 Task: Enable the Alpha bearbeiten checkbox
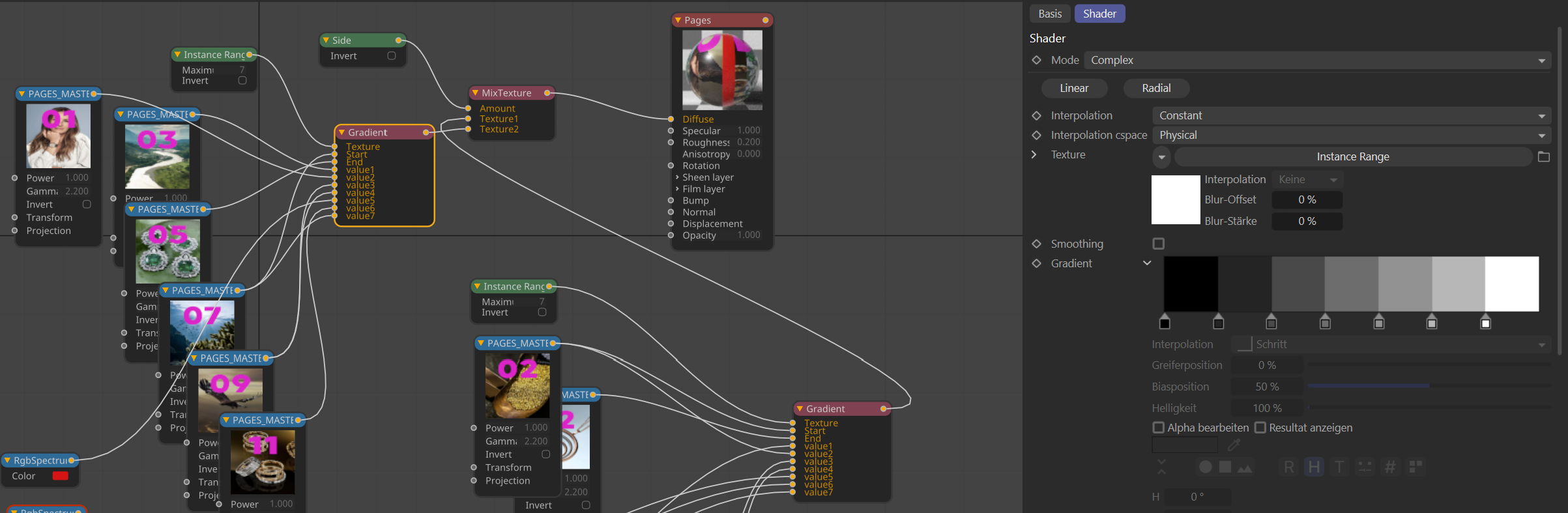(1158, 428)
